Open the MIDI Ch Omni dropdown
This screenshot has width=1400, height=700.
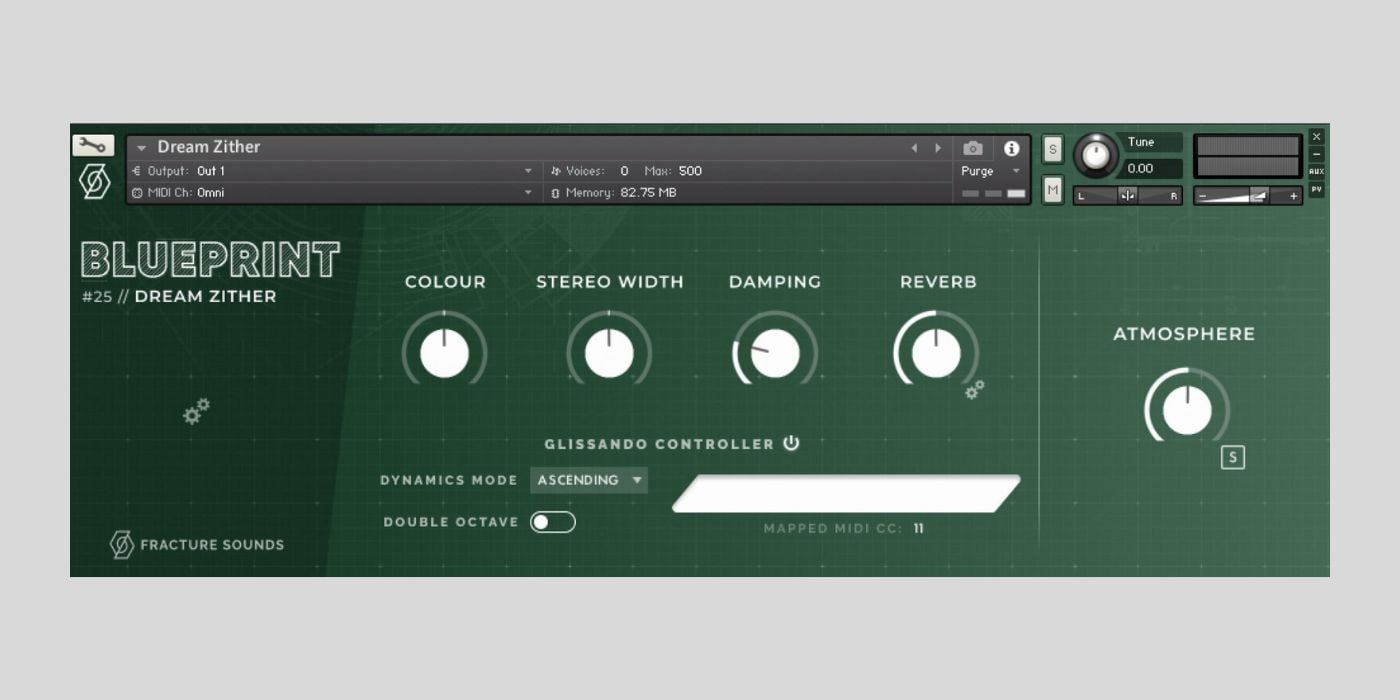point(528,192)
